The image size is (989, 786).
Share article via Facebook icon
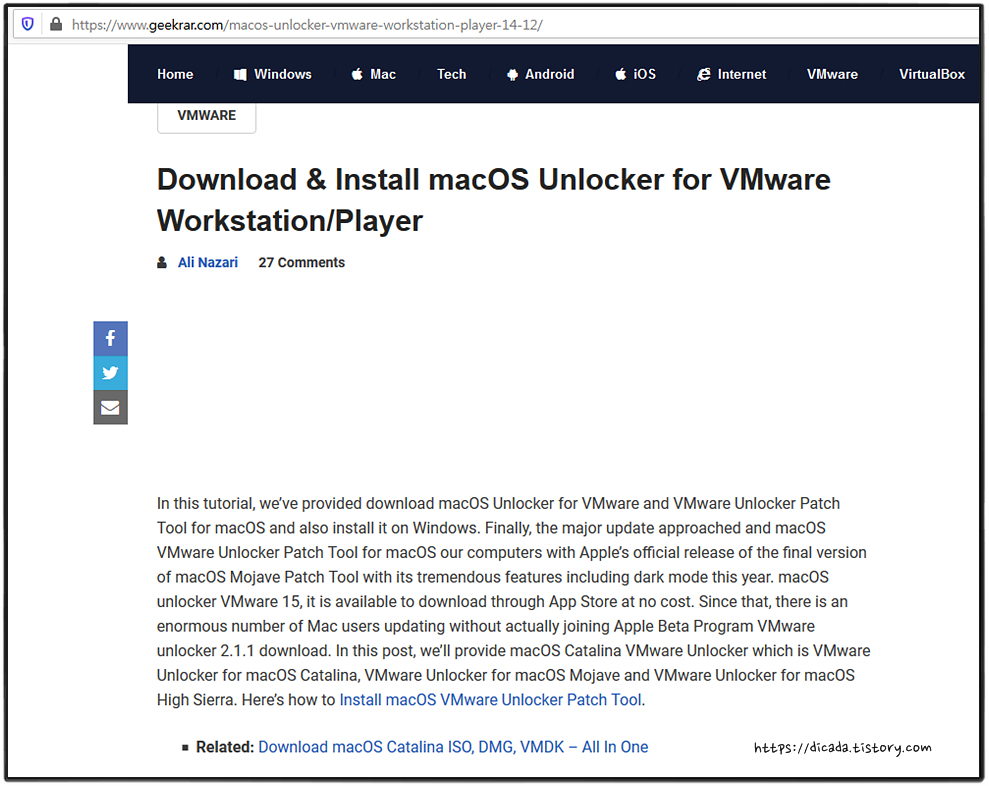(x=110, y=338)
